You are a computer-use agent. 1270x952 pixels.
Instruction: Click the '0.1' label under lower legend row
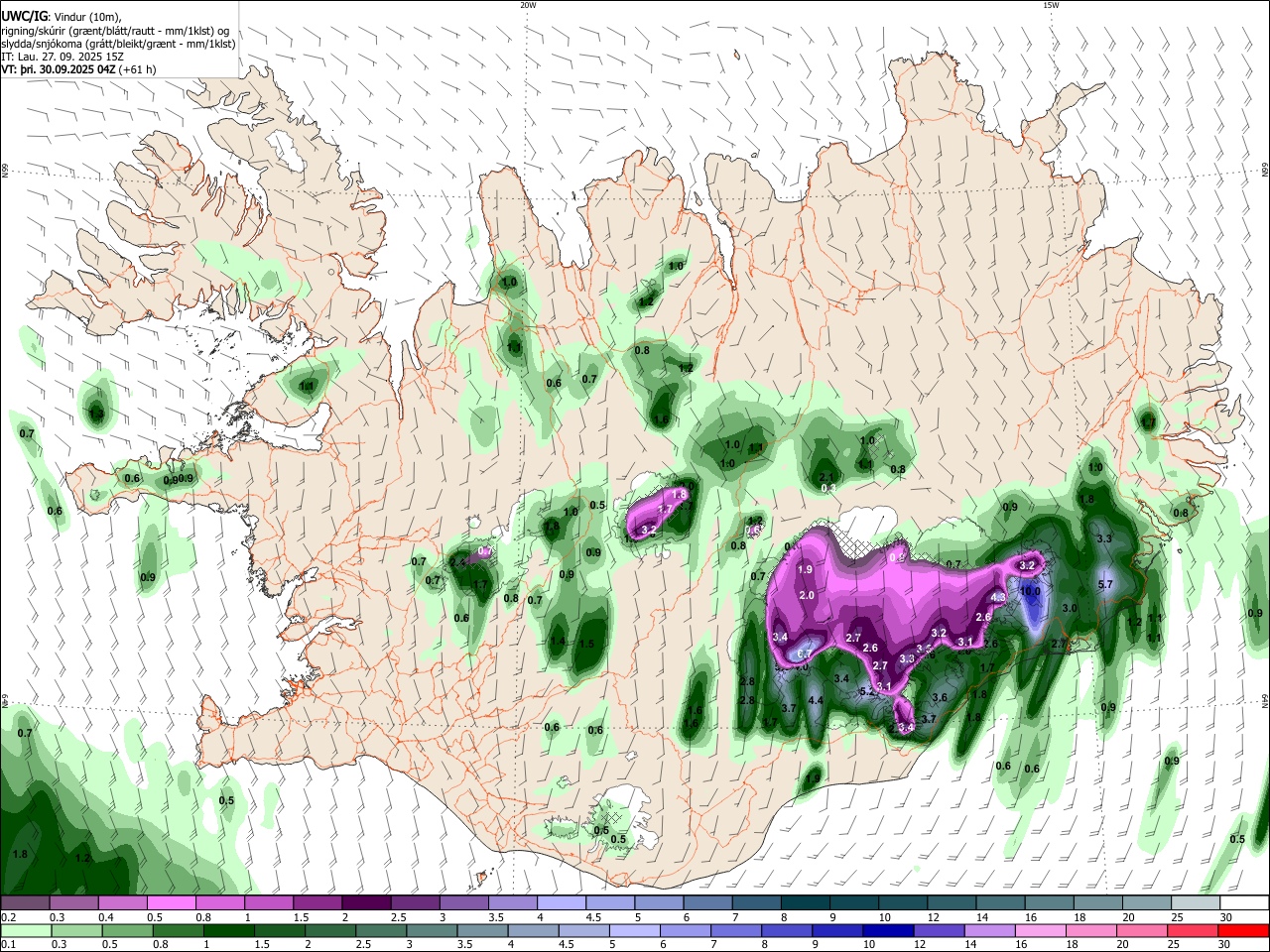9,944
